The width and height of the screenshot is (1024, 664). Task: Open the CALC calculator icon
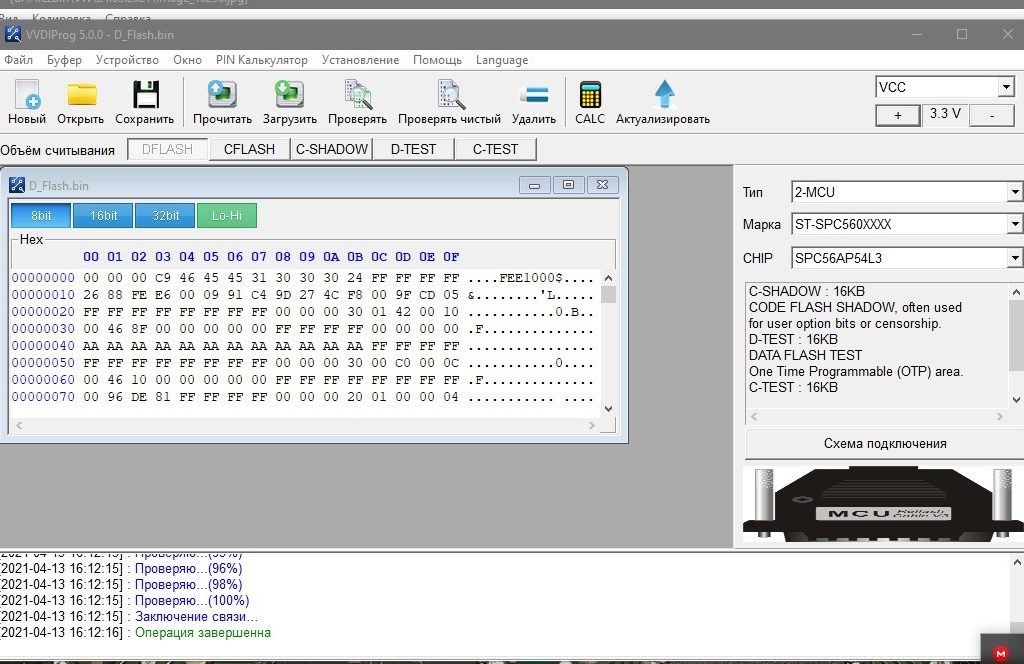coord(590,95)
